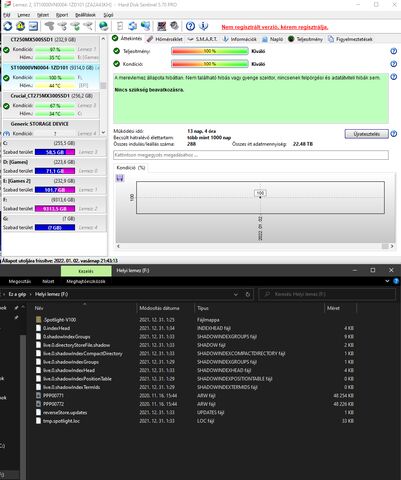Select the Crucial_CT275MX300SSD1 disk
The width and height of the screenshot is (401, 480).
coord(51,105)
